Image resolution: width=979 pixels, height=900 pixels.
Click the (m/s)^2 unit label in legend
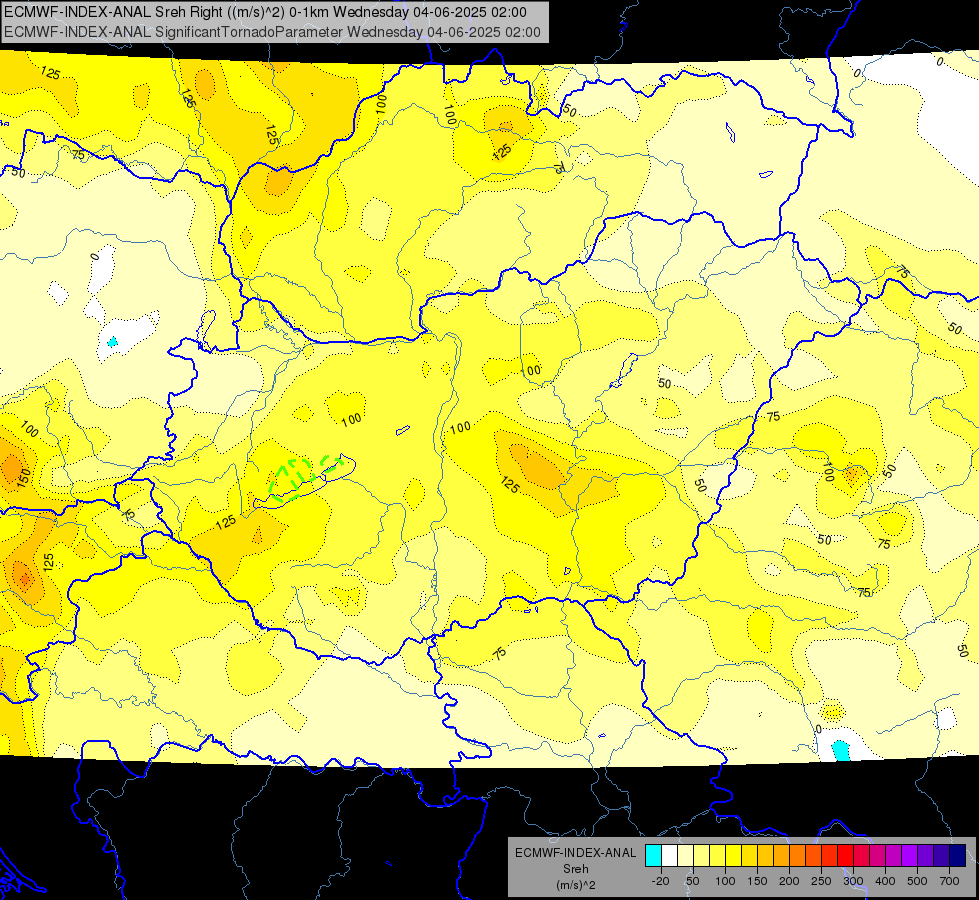click(x=575, y=885)
